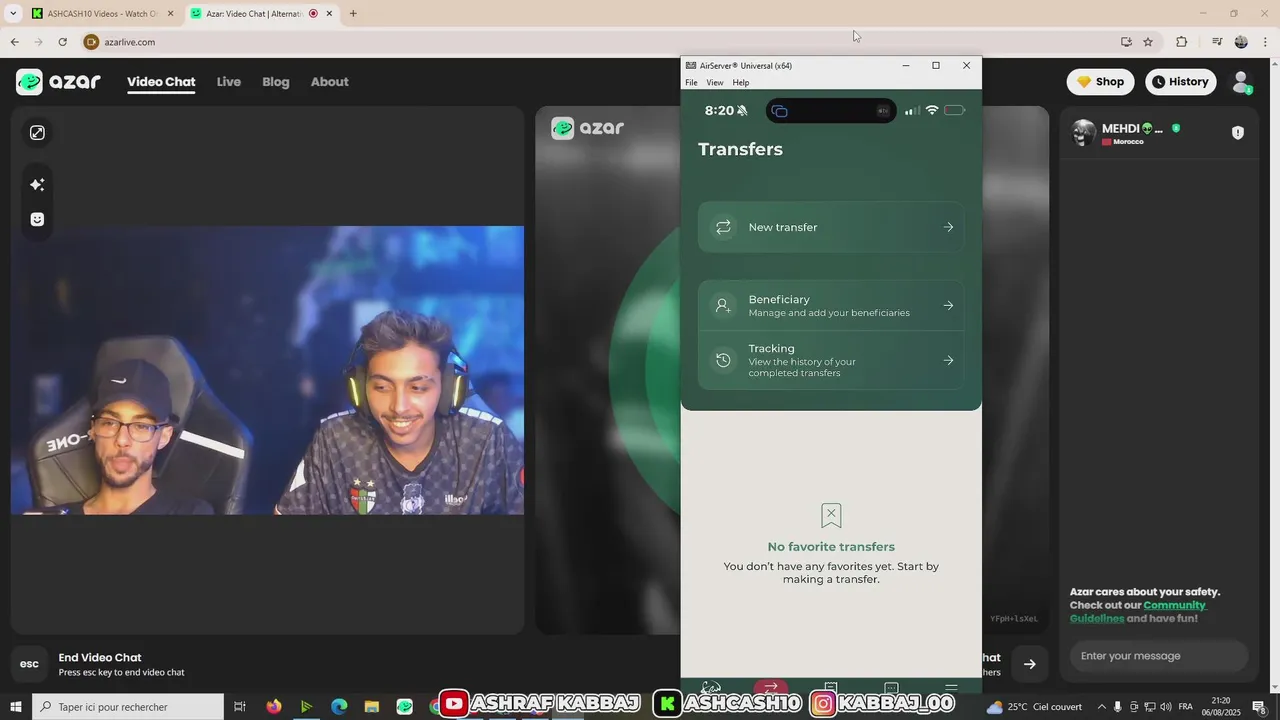
Task: Open Task View in taskbar
Action: (240, 707)
